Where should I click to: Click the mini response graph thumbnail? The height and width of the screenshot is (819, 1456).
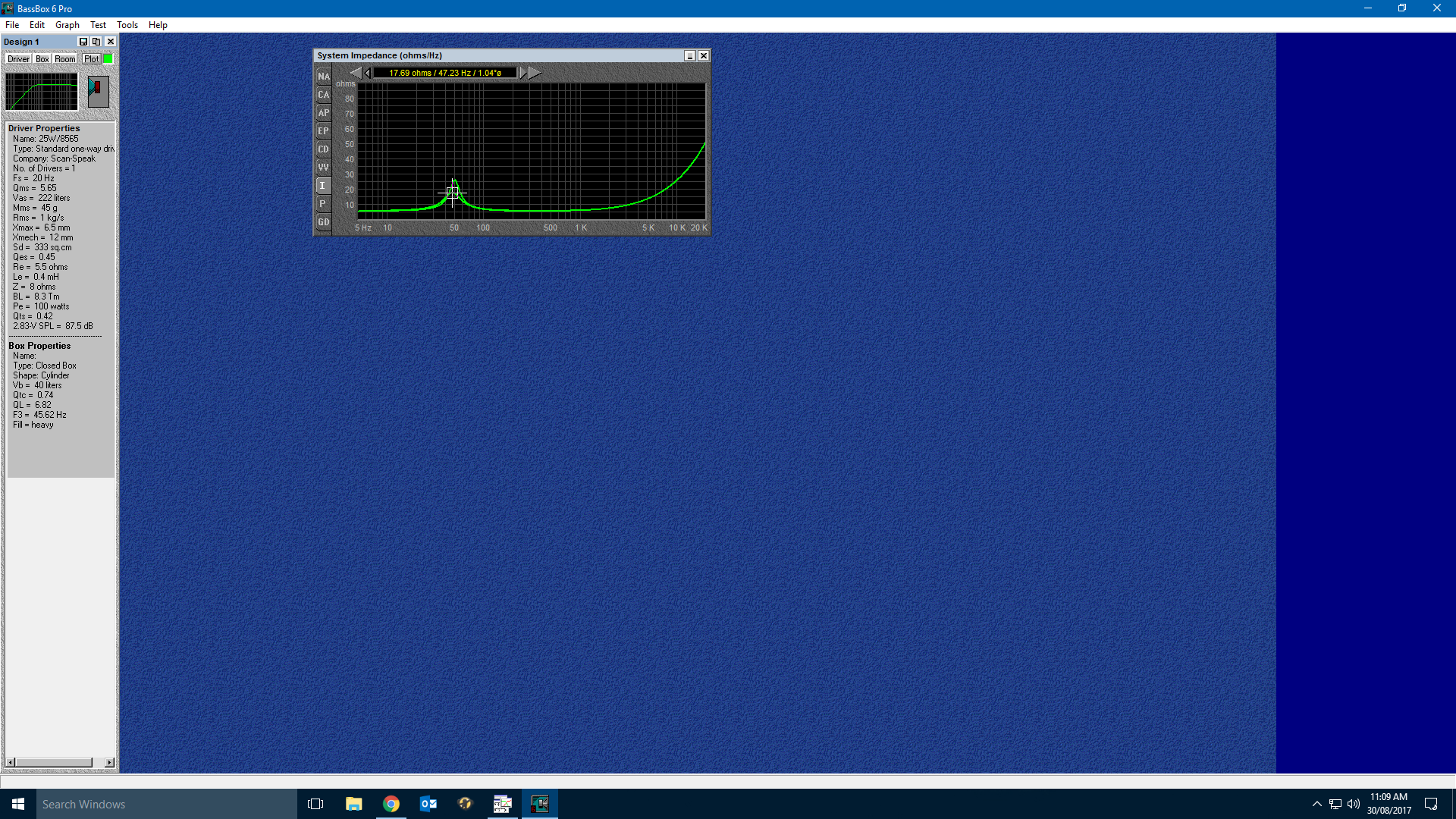42,92
